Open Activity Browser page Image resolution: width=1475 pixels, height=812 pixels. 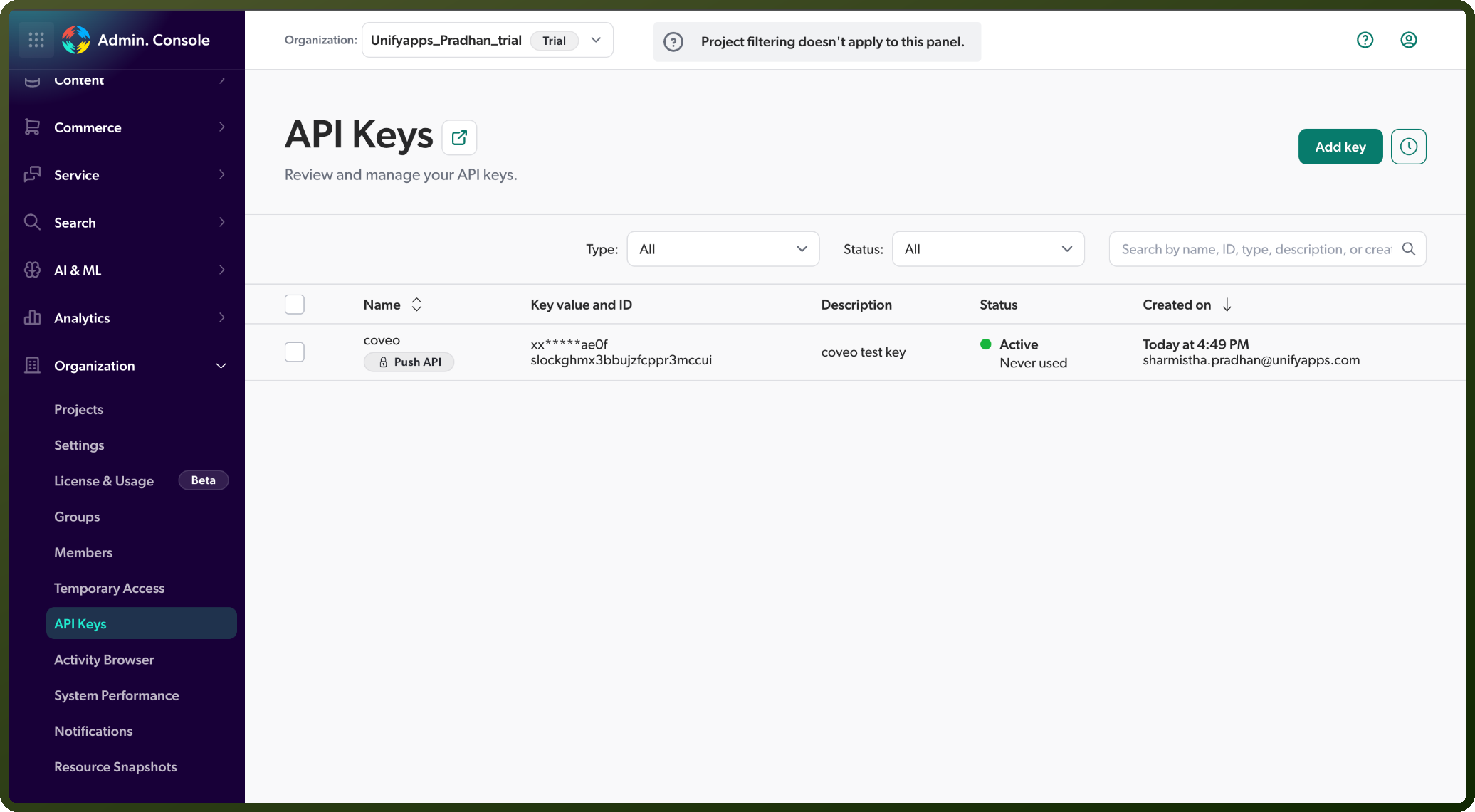point(104,660)
